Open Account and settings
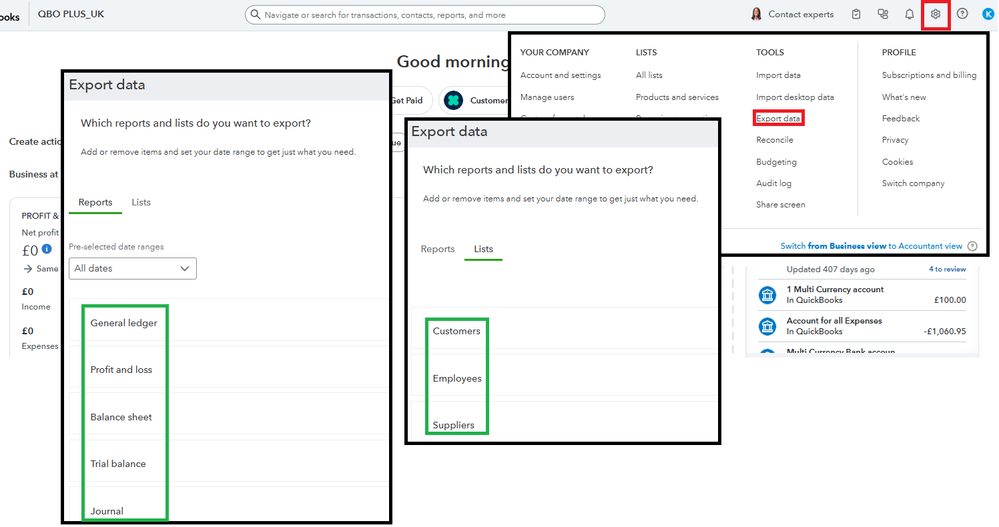The width and height of the screenshot is (999, 527). pos(561,75)
